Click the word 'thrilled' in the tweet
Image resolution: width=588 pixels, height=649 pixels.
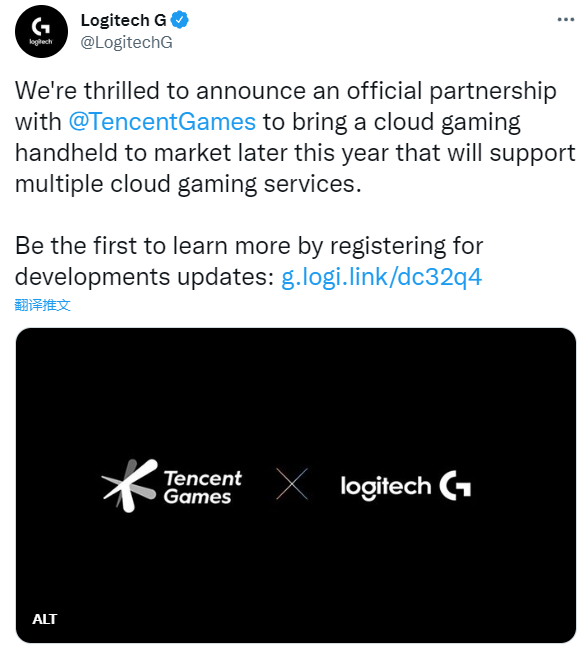coord(122,91)
